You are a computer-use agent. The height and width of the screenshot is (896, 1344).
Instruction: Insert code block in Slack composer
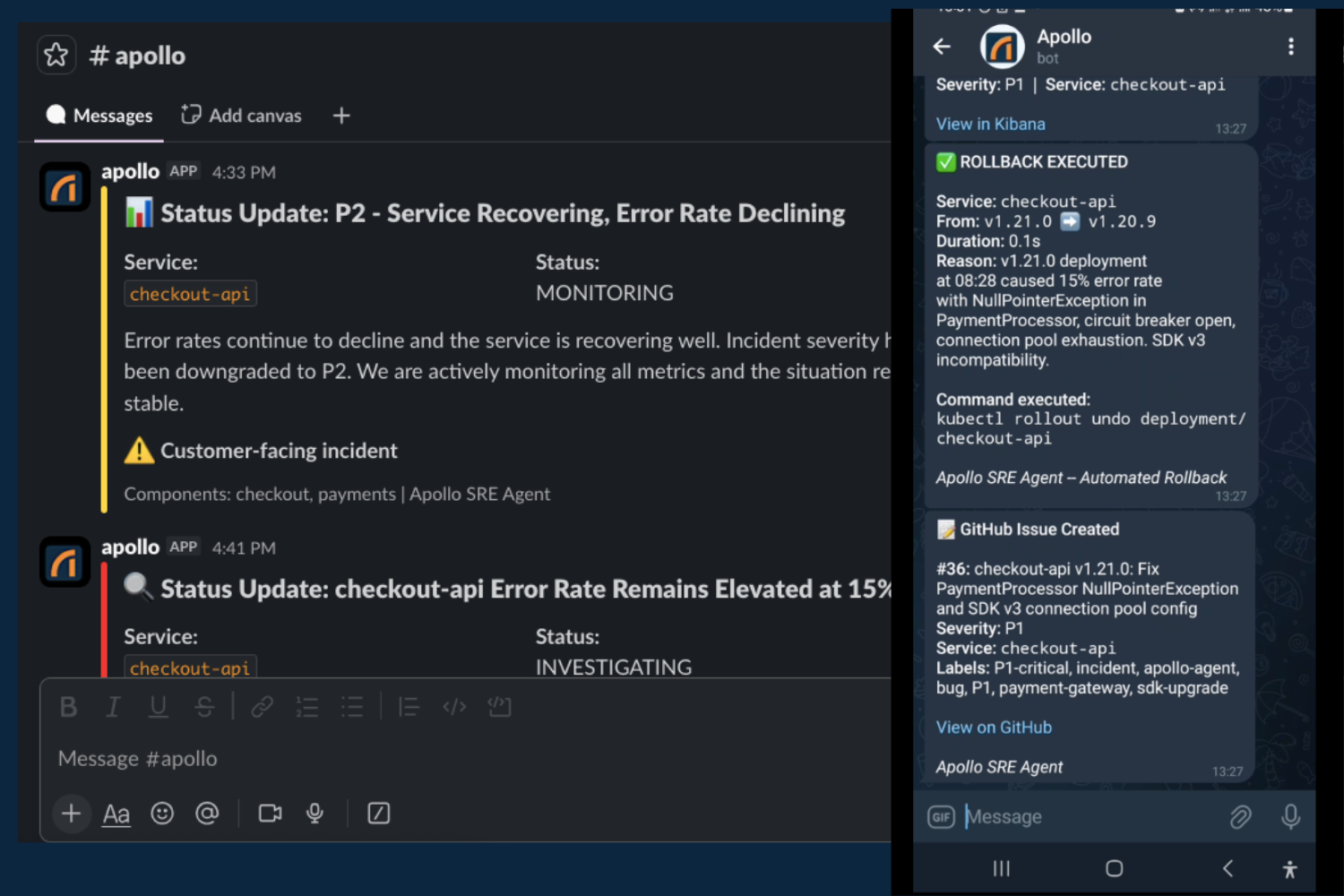pos(499,707)
